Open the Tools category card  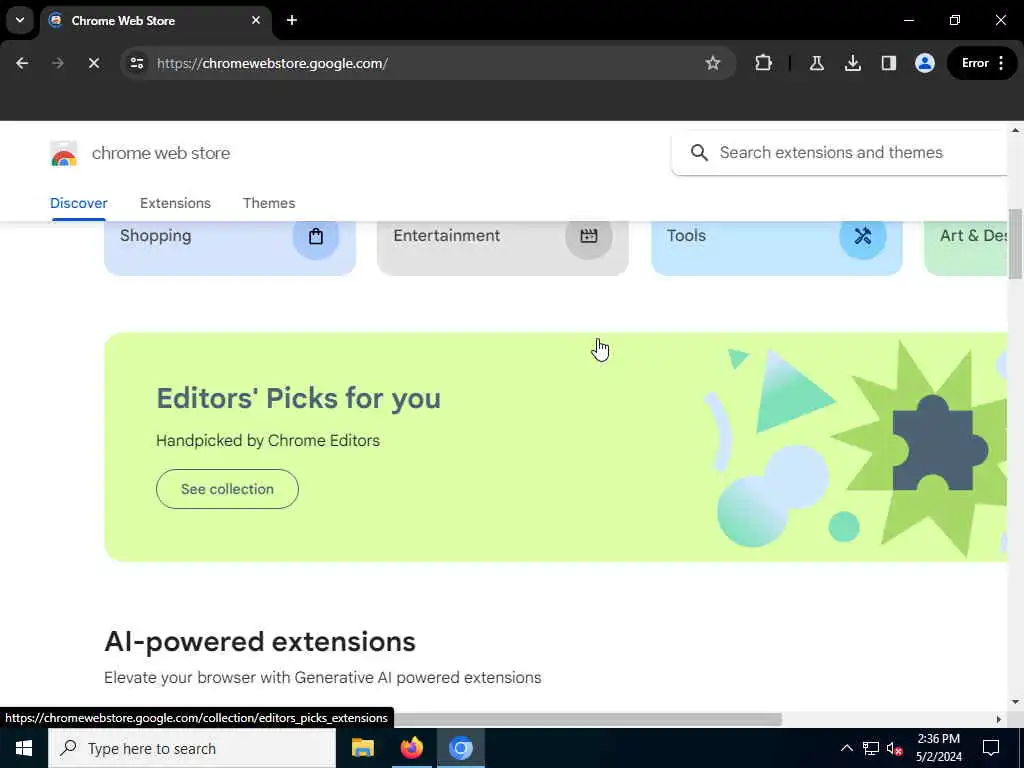[776, 247]
